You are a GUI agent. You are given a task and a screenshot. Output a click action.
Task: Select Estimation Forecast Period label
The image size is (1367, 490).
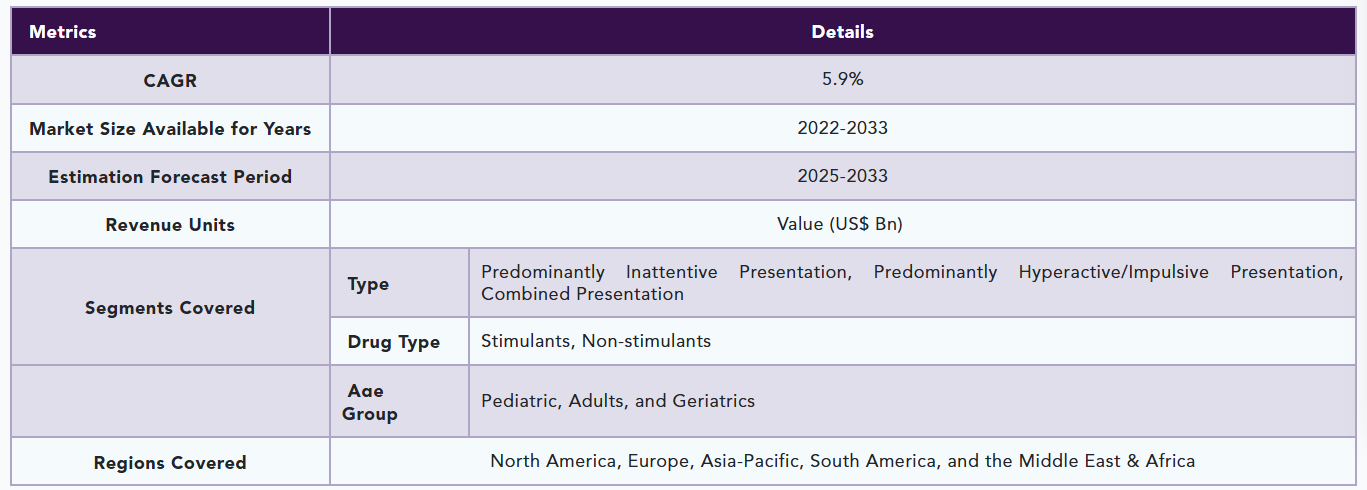(x=170, y=176)
